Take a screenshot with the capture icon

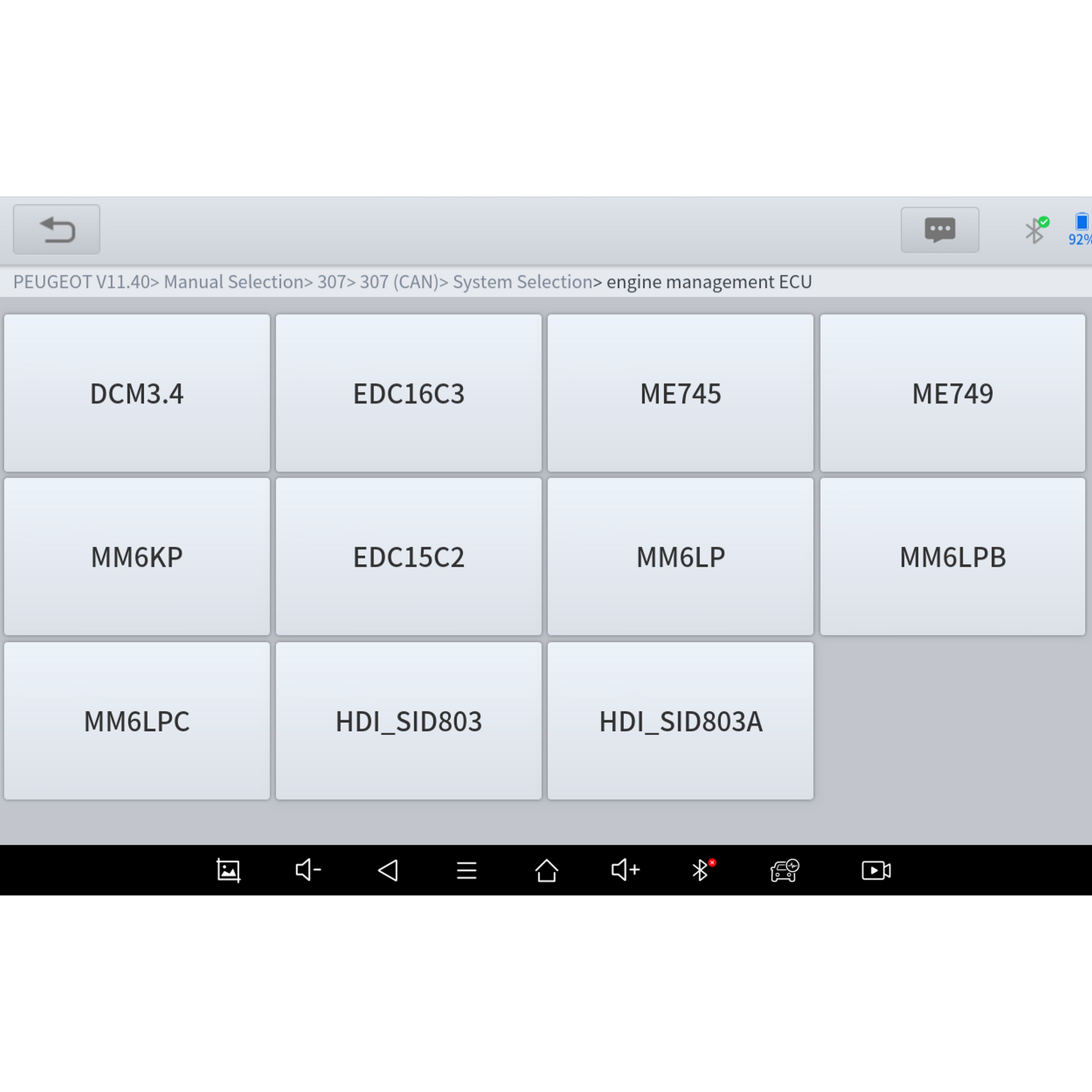228,871
